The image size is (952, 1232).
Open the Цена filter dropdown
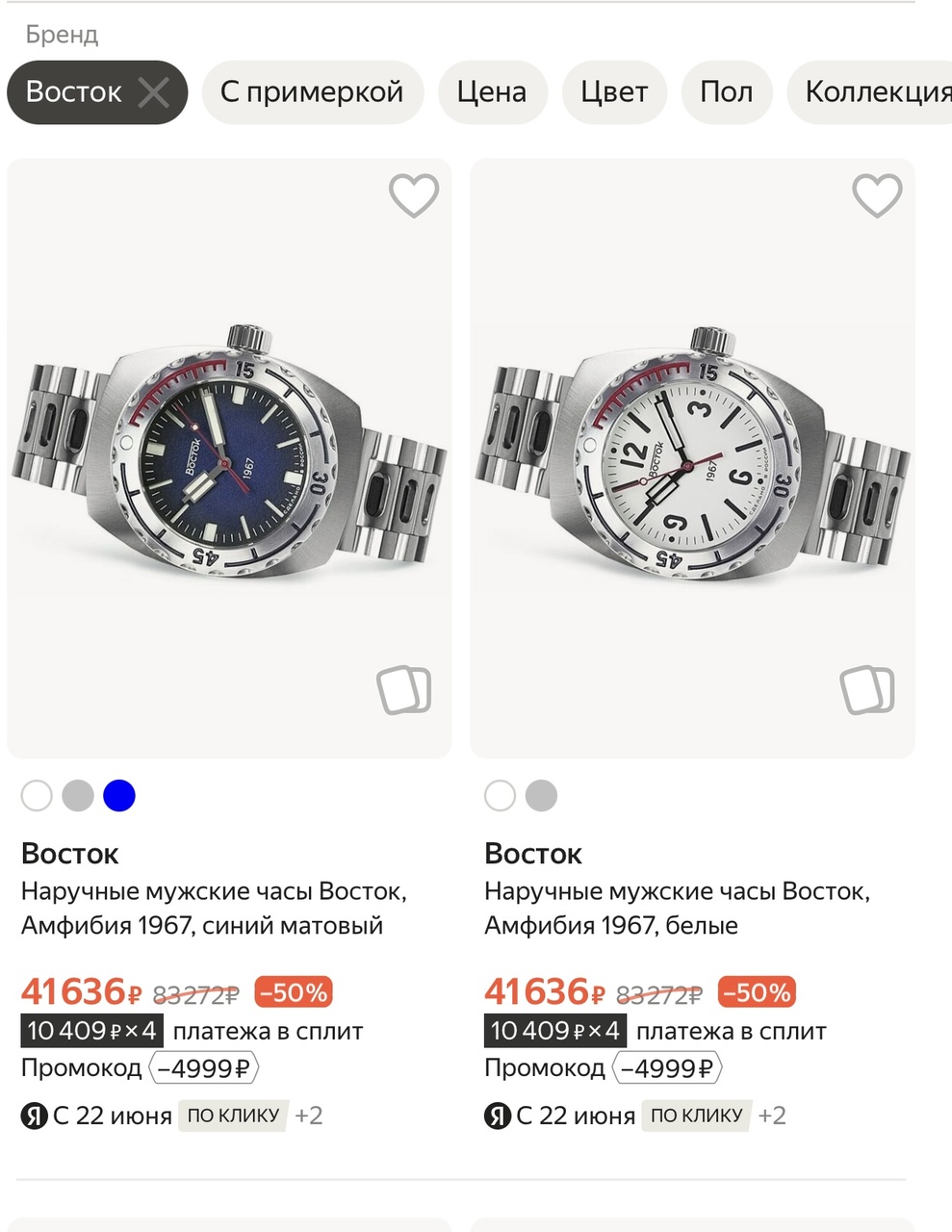coord(492,92)
